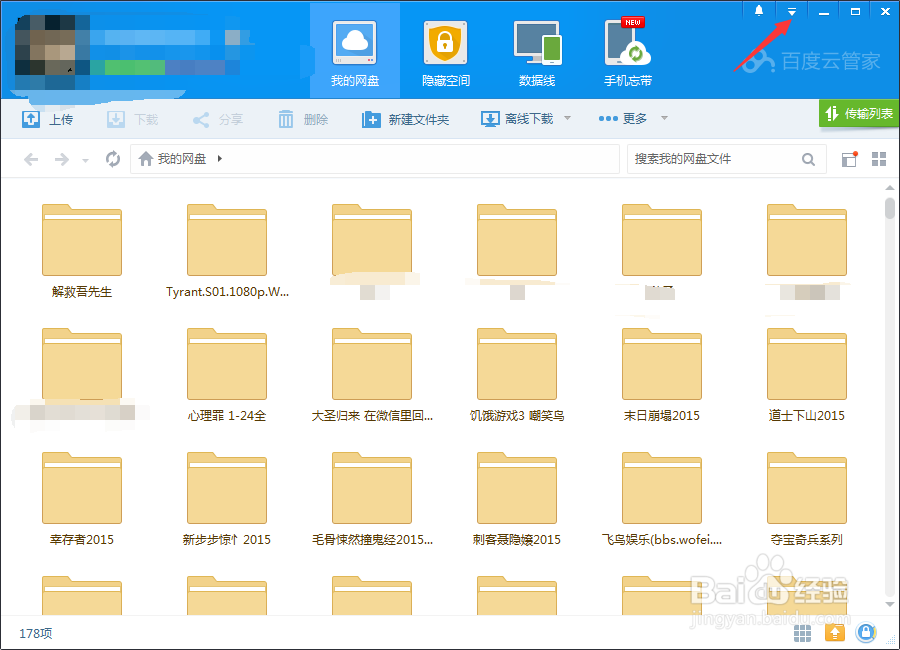Image resolution: width=900 pixels, height=650 pixels.
Task: Switch to the 我的网盘 breadcrumb location
Action: tap(184, 158)
